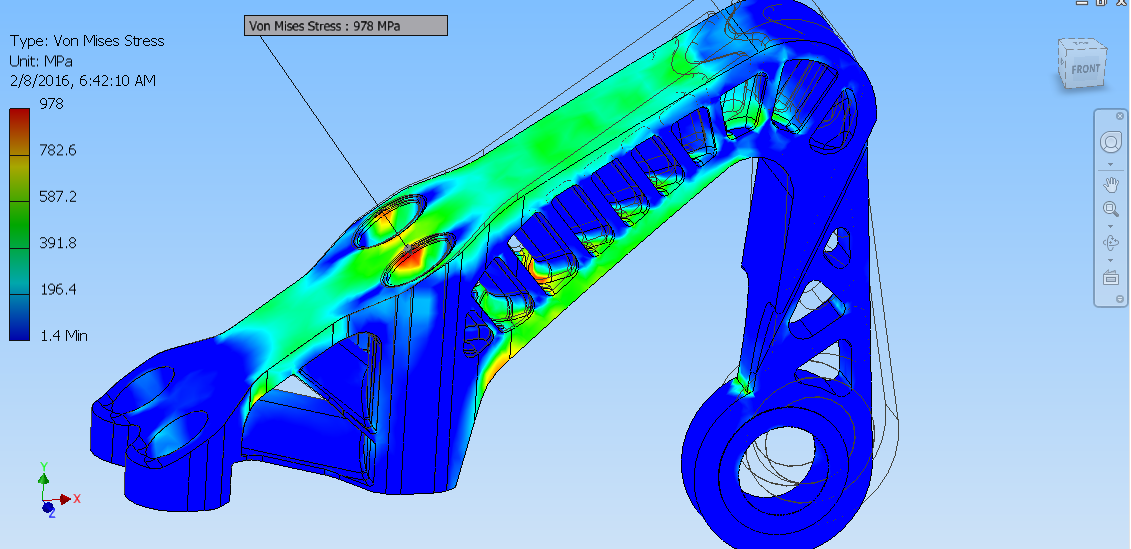This screenshot has height=549, width=1131.
Task: Click the 391.8 legend value
Action: 58,242
